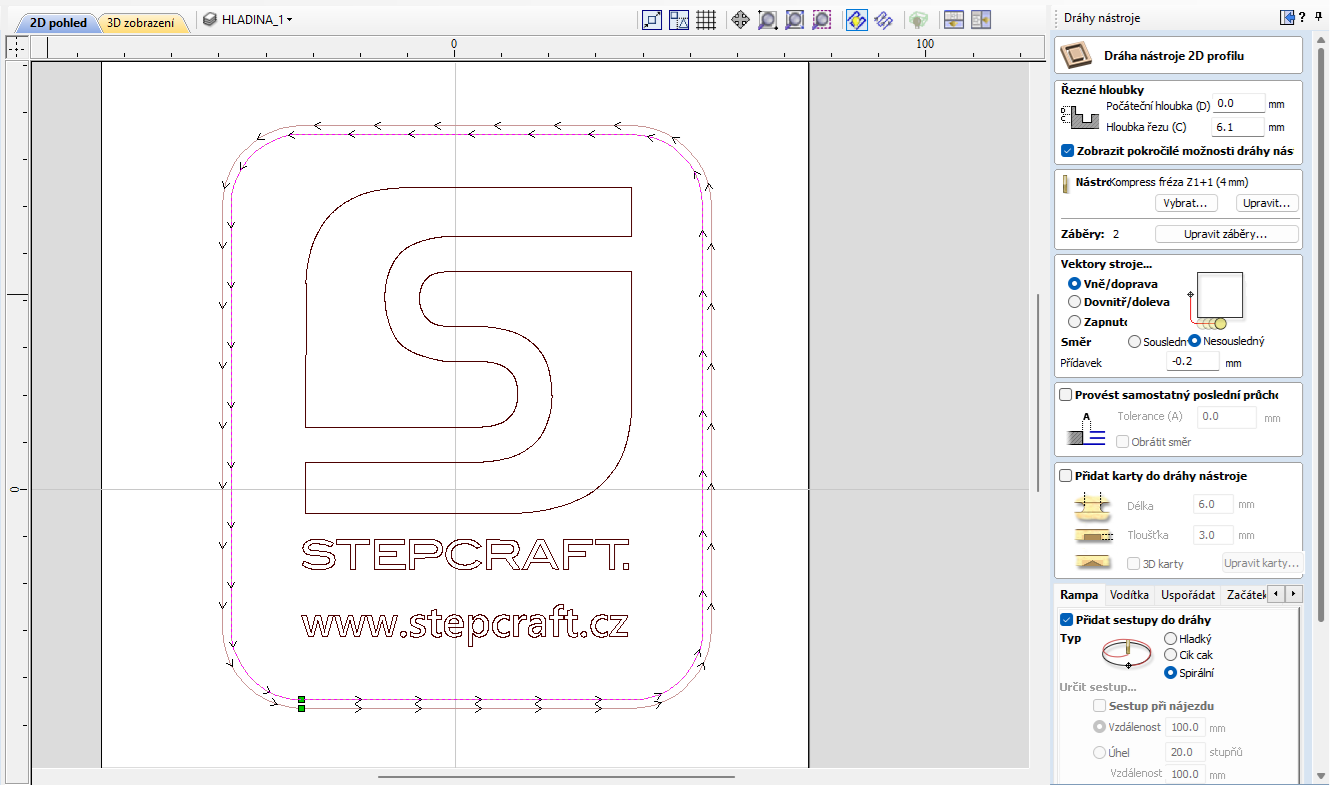Open the Uspořádat tab
This screenshot has width=1333, height=792.
(x=1188, y=595)
